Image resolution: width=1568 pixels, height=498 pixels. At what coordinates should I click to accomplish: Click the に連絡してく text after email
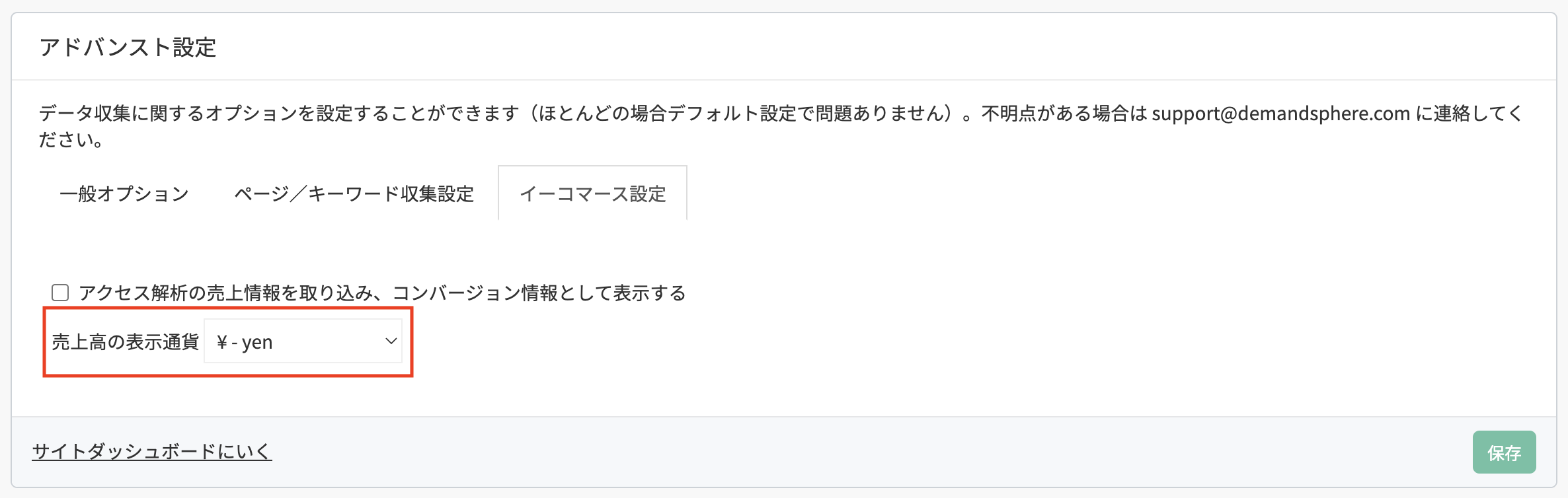tap(1468, 114)
